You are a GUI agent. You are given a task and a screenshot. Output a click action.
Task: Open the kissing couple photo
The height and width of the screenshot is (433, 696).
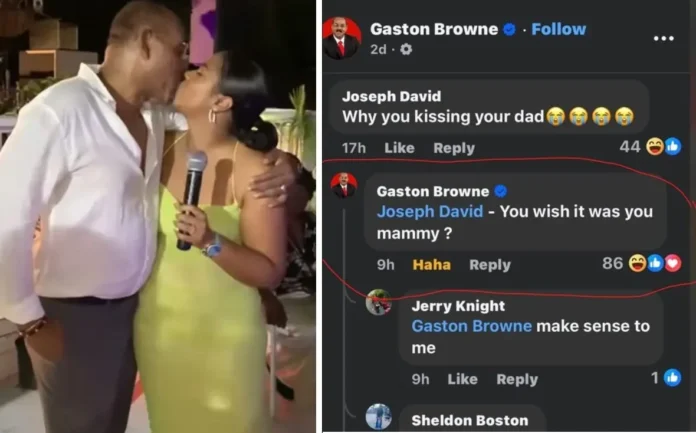[158, 216]
